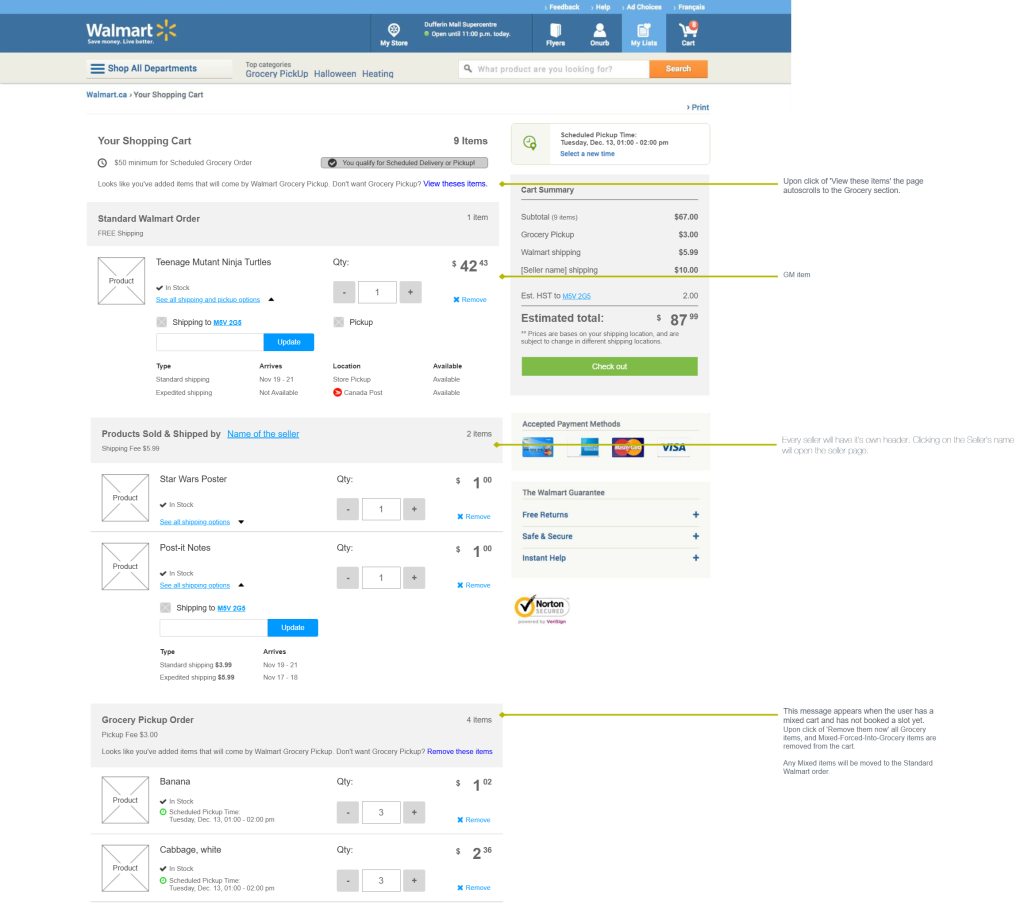1024x905 pixels.
Task: Increase Teenage Mutant Ninja Turtles quantity
Action: [410, 292]
